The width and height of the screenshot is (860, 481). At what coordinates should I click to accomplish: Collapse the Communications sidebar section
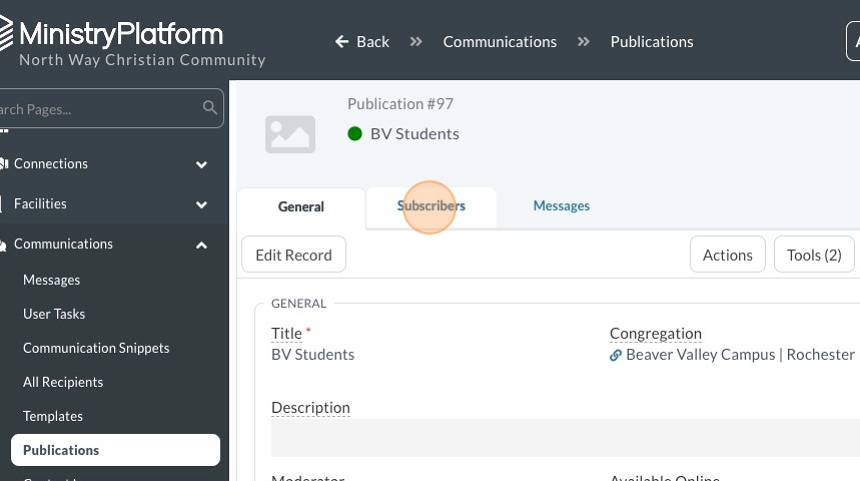coord(202,244)
